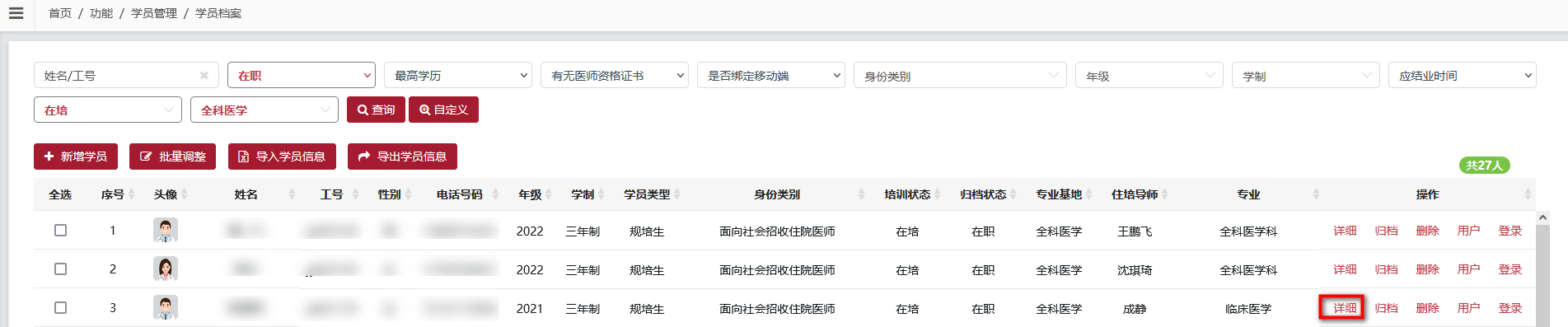Open the 功能 breadcrumb
Screen dimensions: 1568x327
coord(101,13)
